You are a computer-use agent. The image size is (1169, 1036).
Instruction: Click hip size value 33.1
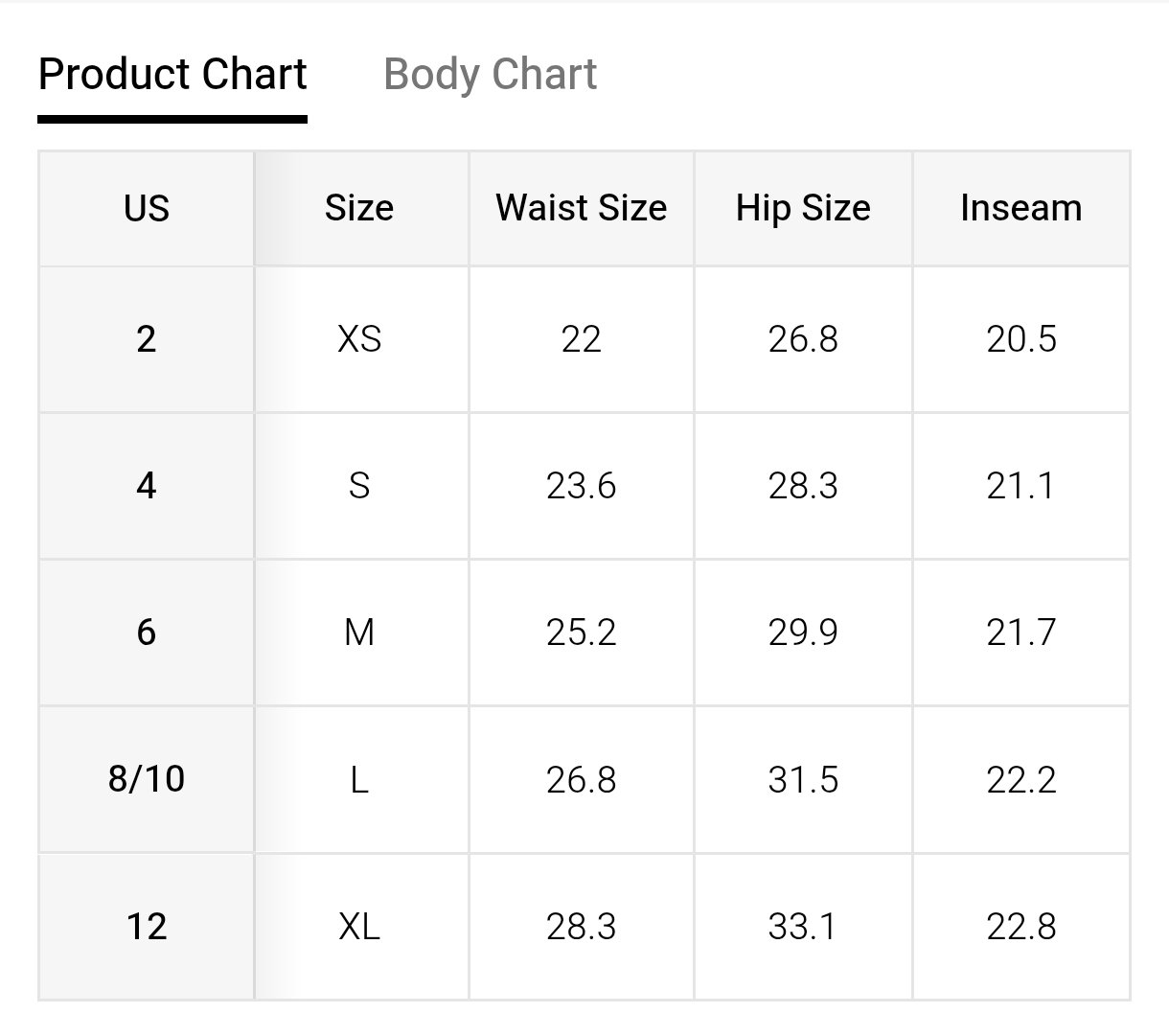[803, 927]
